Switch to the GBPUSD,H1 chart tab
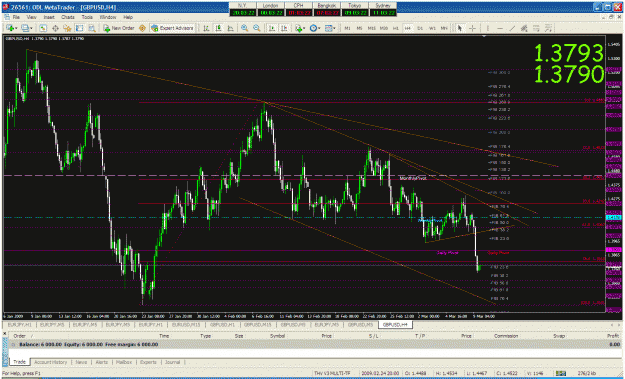This screenshot has width=625, height=379. pos(222,325)
